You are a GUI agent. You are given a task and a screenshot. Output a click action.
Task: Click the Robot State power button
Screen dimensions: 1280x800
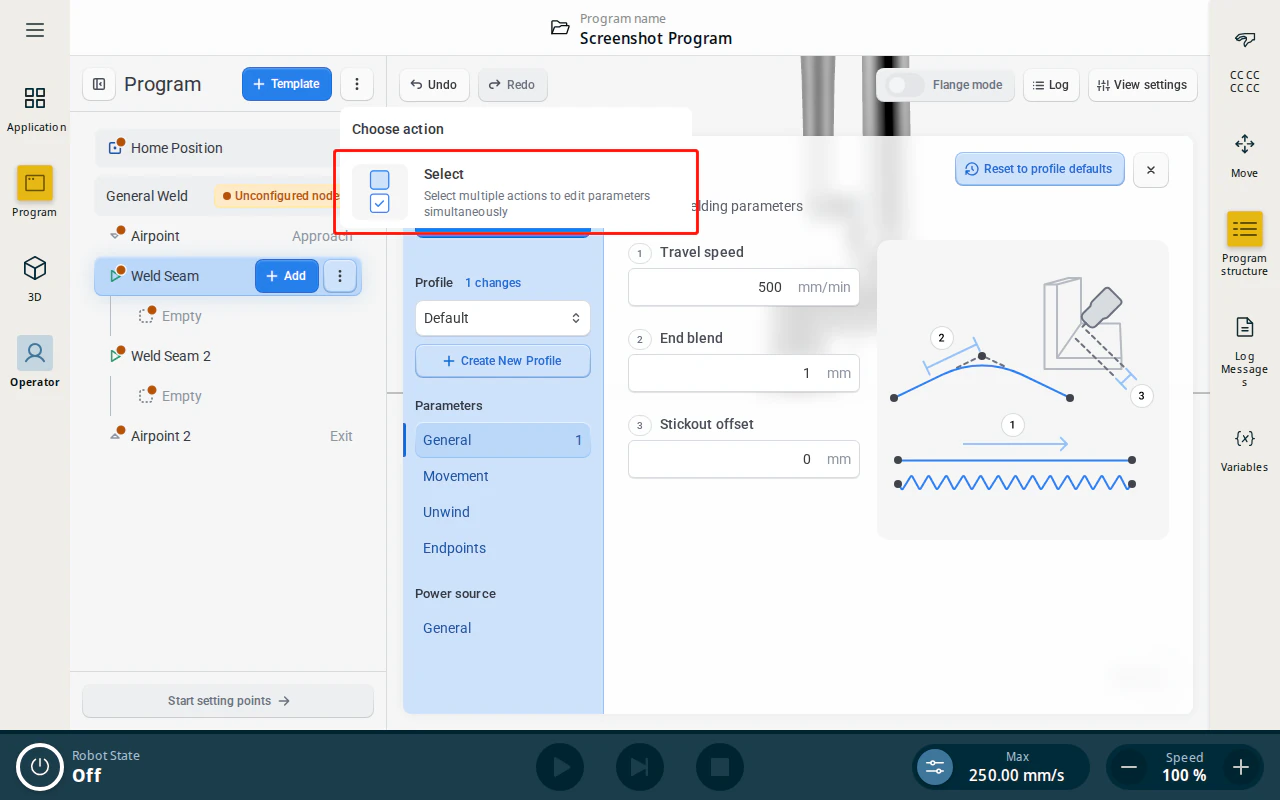tap(40, 767)
